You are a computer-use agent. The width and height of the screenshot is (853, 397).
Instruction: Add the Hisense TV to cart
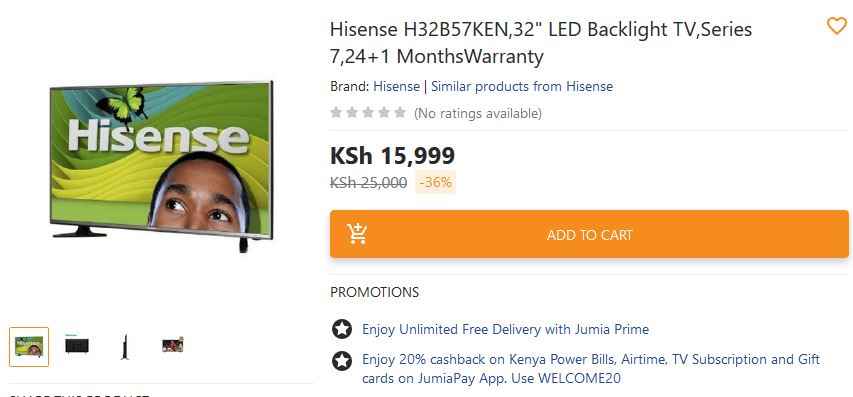[589, 234]
